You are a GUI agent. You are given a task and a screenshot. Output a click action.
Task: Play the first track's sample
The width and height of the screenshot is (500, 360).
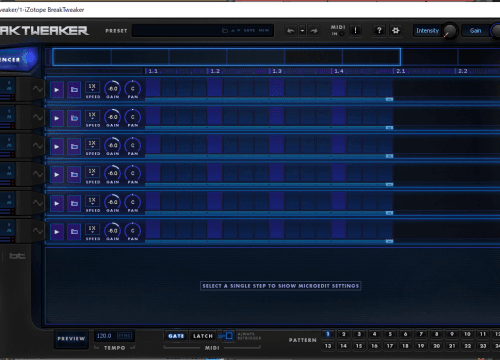click(57, 90)
